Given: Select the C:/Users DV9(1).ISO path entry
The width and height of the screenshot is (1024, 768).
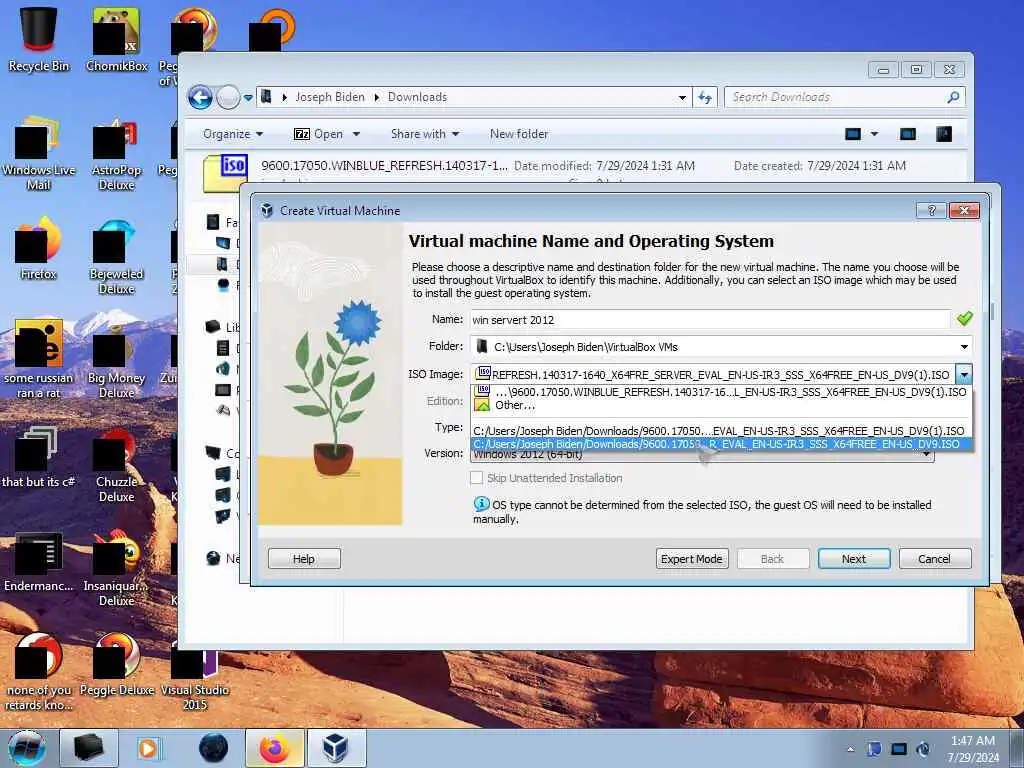Looking at the screenshot, I should (x=721, y=431).
